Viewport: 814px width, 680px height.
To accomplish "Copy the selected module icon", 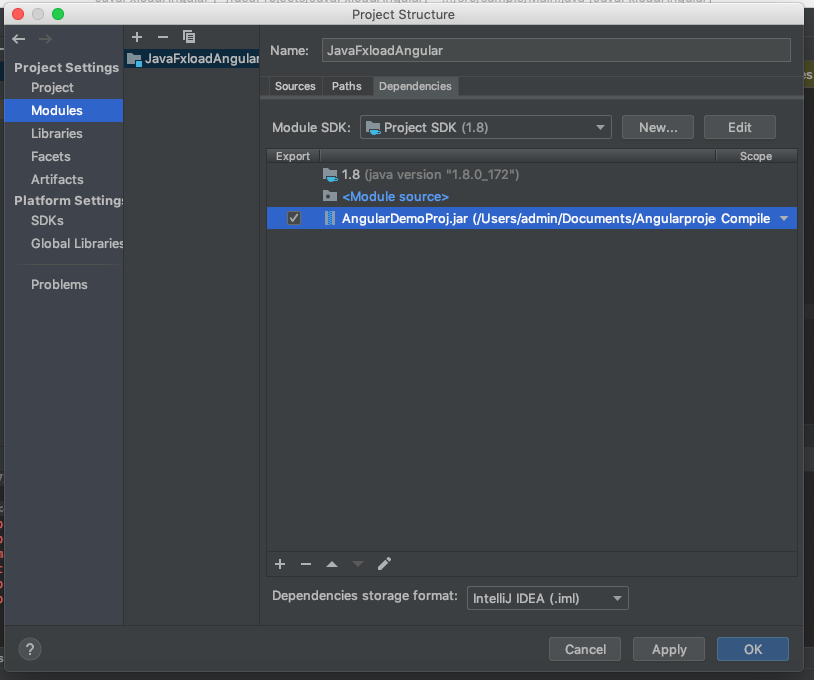I will [189, 37].
